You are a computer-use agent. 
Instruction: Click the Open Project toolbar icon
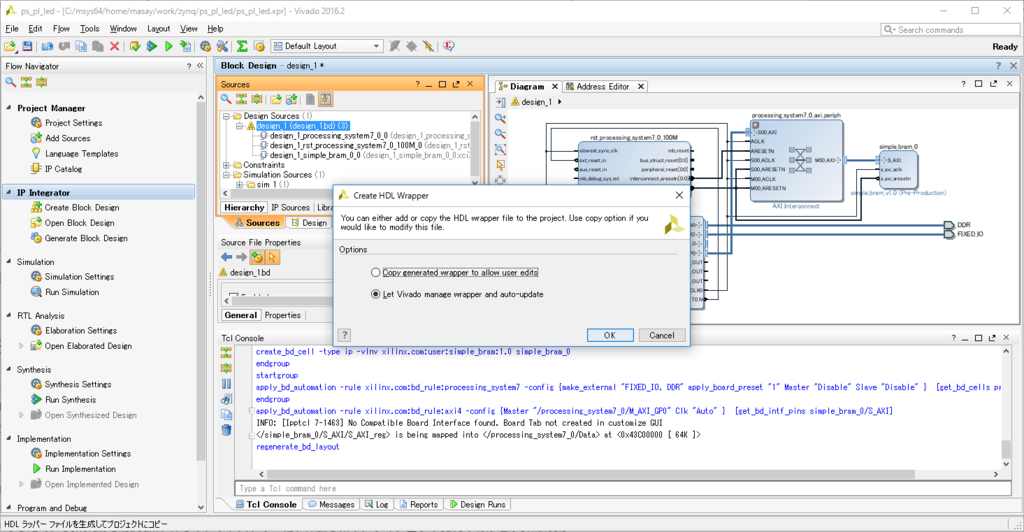[x=10, y=46]
